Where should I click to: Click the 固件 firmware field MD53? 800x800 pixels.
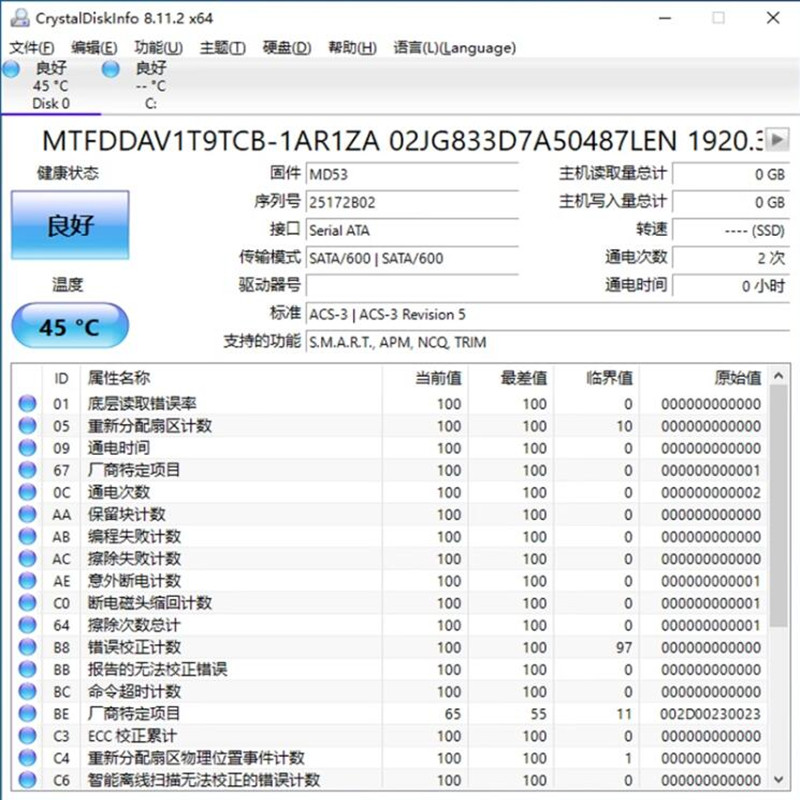pos(410,174)
